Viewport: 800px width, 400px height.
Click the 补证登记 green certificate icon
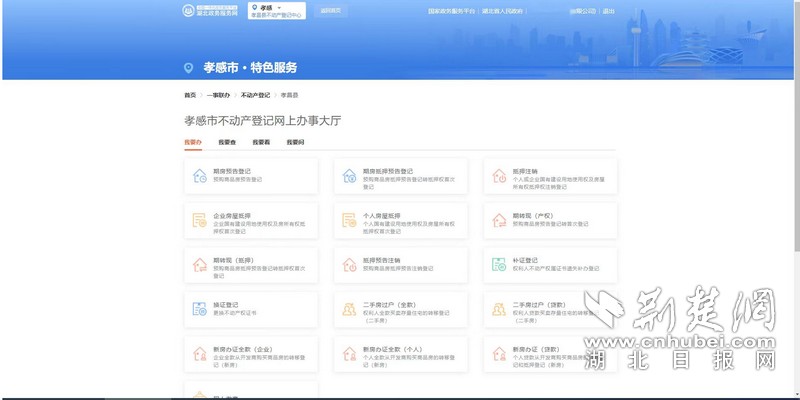click(499, 265)
